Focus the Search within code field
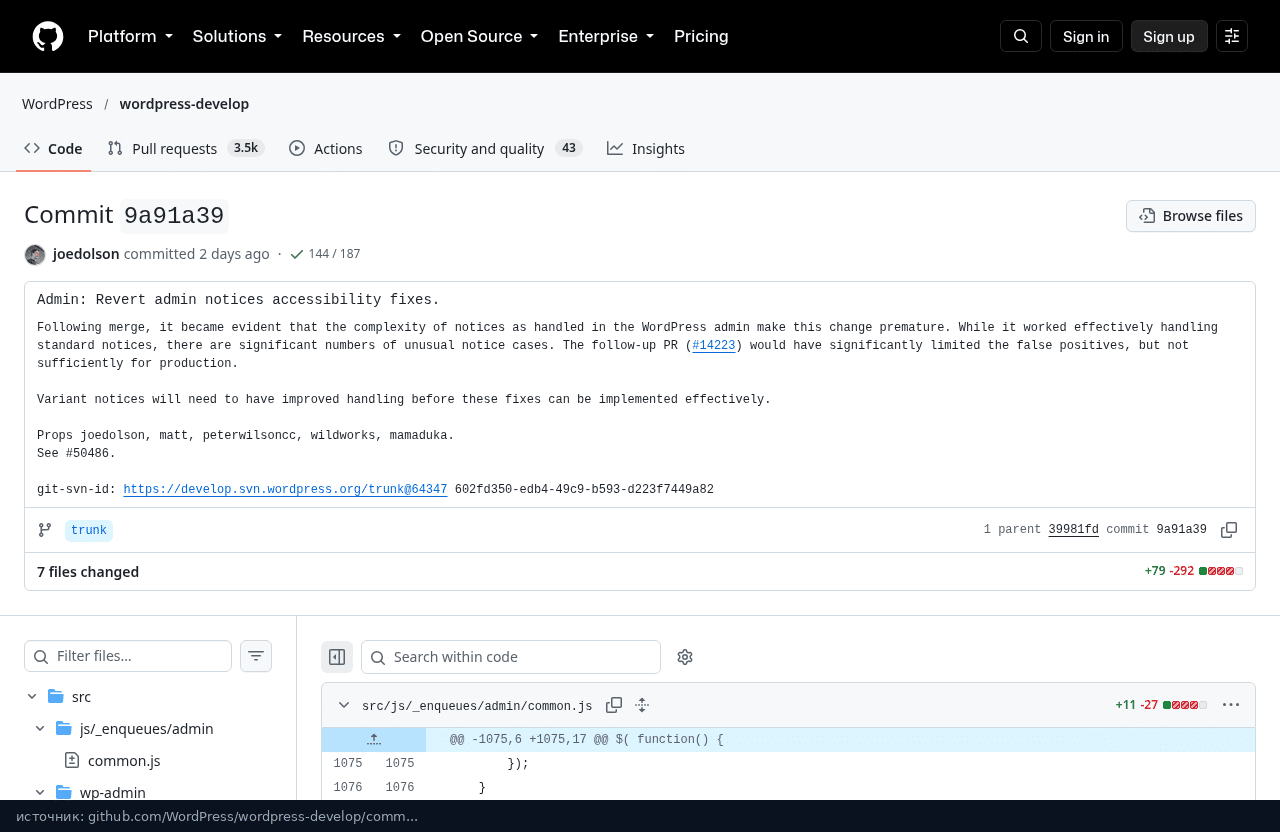 coord(511,657)
